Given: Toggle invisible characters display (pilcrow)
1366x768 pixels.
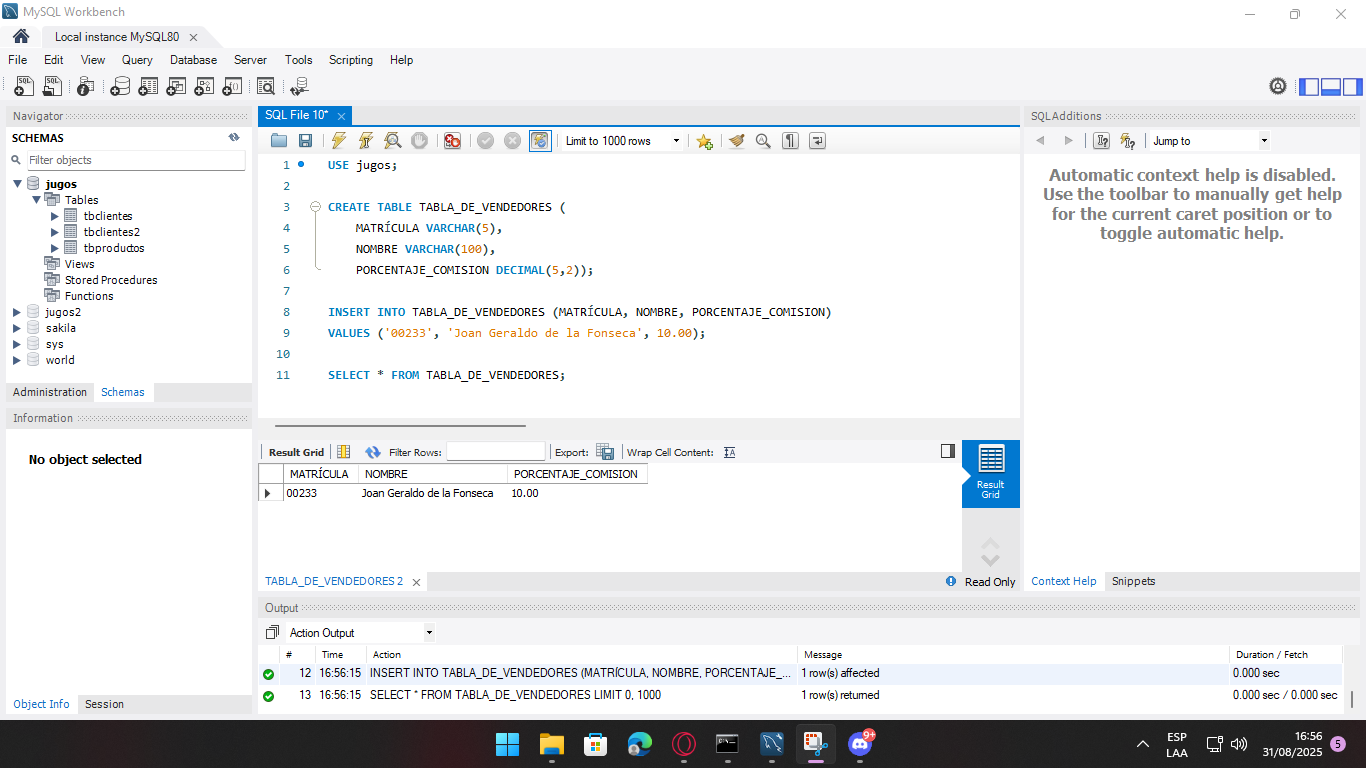Looking at the screenshot, I should coord(790,141).
